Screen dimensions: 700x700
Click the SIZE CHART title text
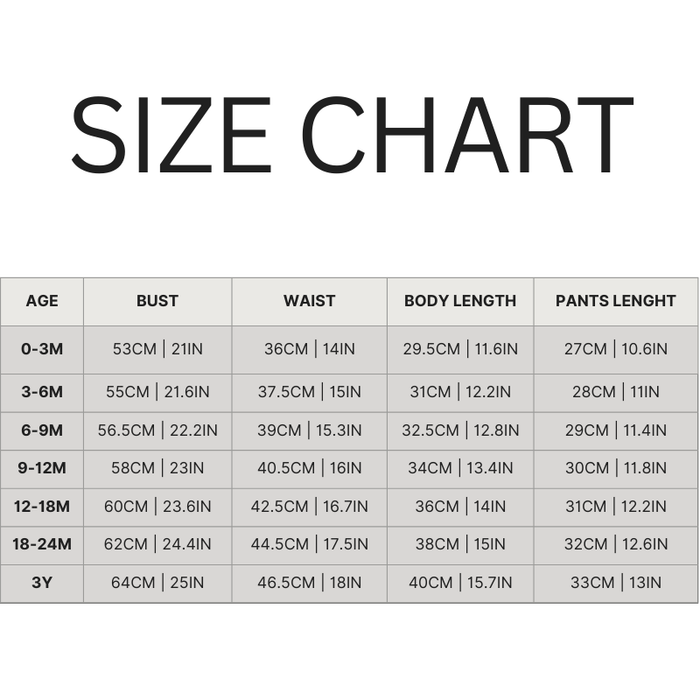(351, 137)
